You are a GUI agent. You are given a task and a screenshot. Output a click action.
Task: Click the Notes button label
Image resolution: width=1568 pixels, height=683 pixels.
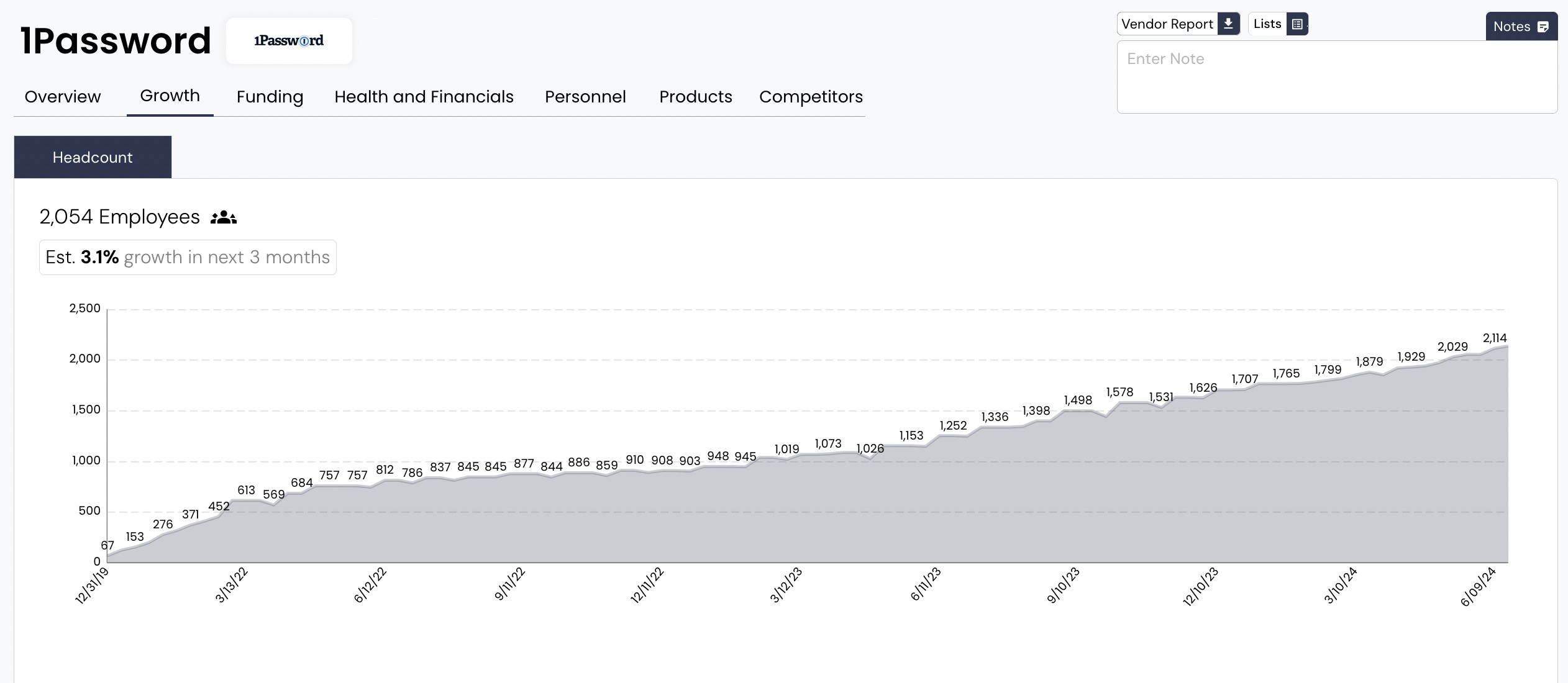tap(1511, 27)
